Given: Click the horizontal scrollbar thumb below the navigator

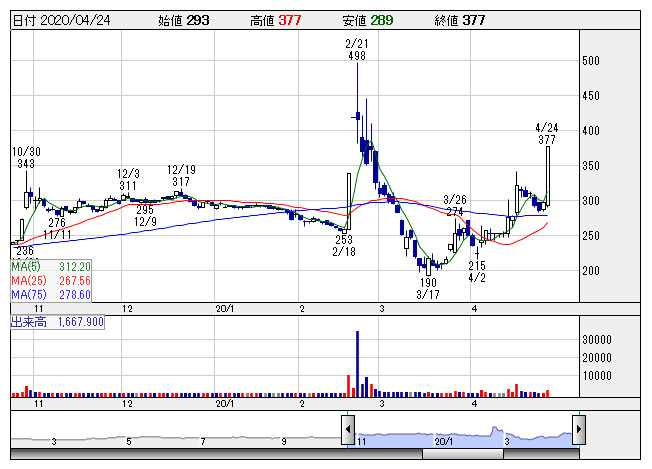Looking at the screenshot, I should click(x=463, y=454).
